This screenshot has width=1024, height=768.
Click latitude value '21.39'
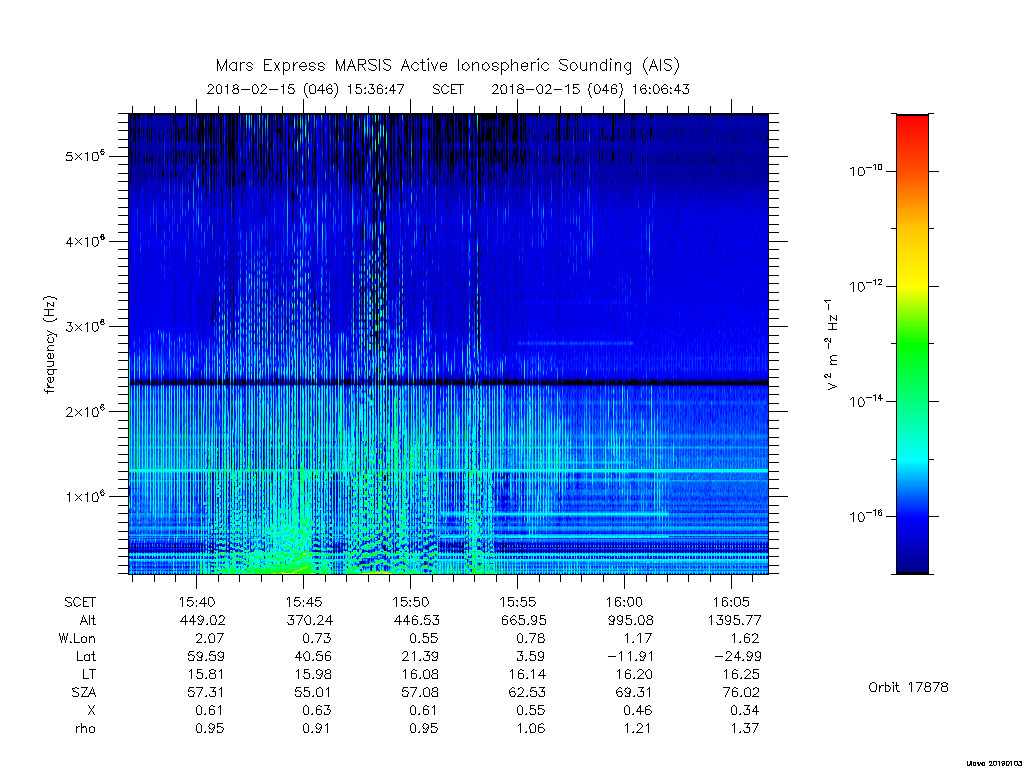(x=420, y=656)
